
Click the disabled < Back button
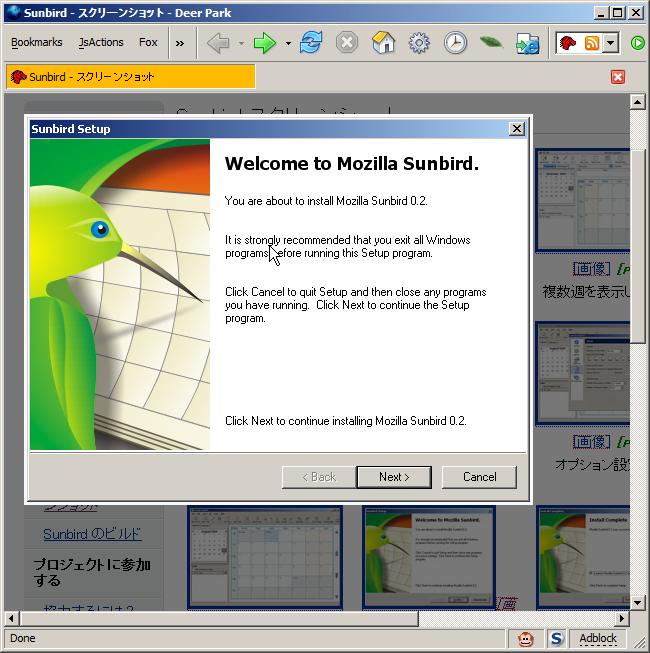click(x=319, y=477)
